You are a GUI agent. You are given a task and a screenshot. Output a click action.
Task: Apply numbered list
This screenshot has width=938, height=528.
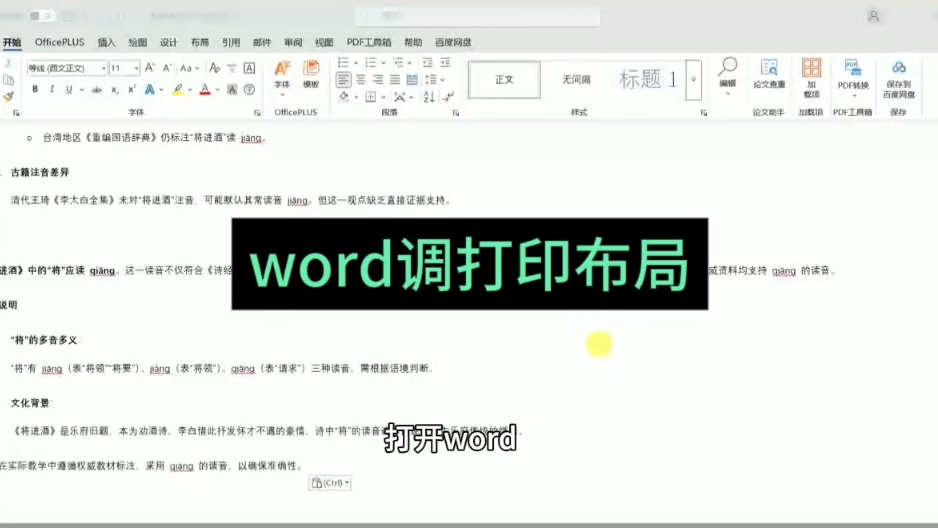[x=371, y=62]
